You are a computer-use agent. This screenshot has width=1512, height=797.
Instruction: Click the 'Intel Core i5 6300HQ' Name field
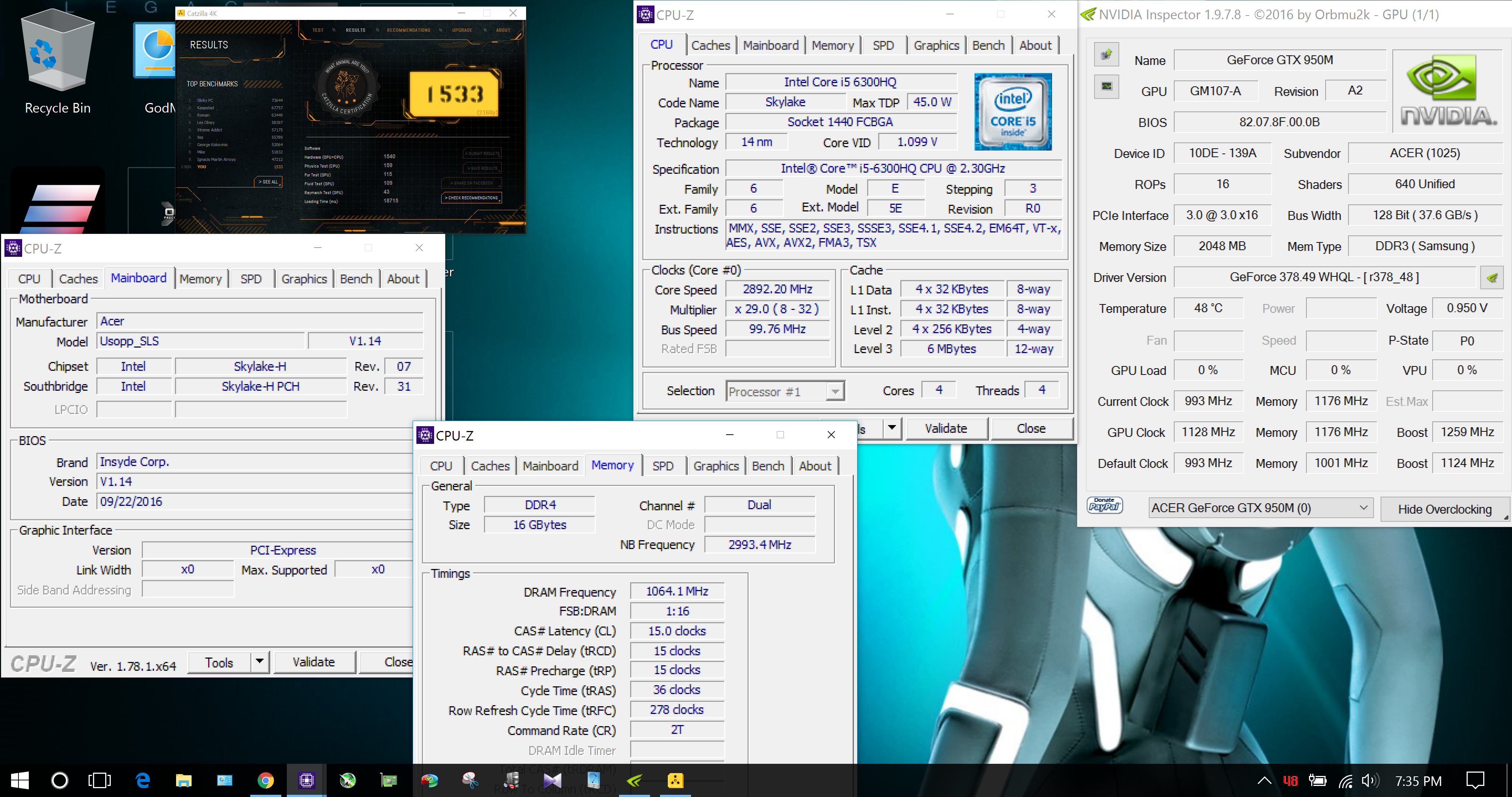(x=841, y=82)
